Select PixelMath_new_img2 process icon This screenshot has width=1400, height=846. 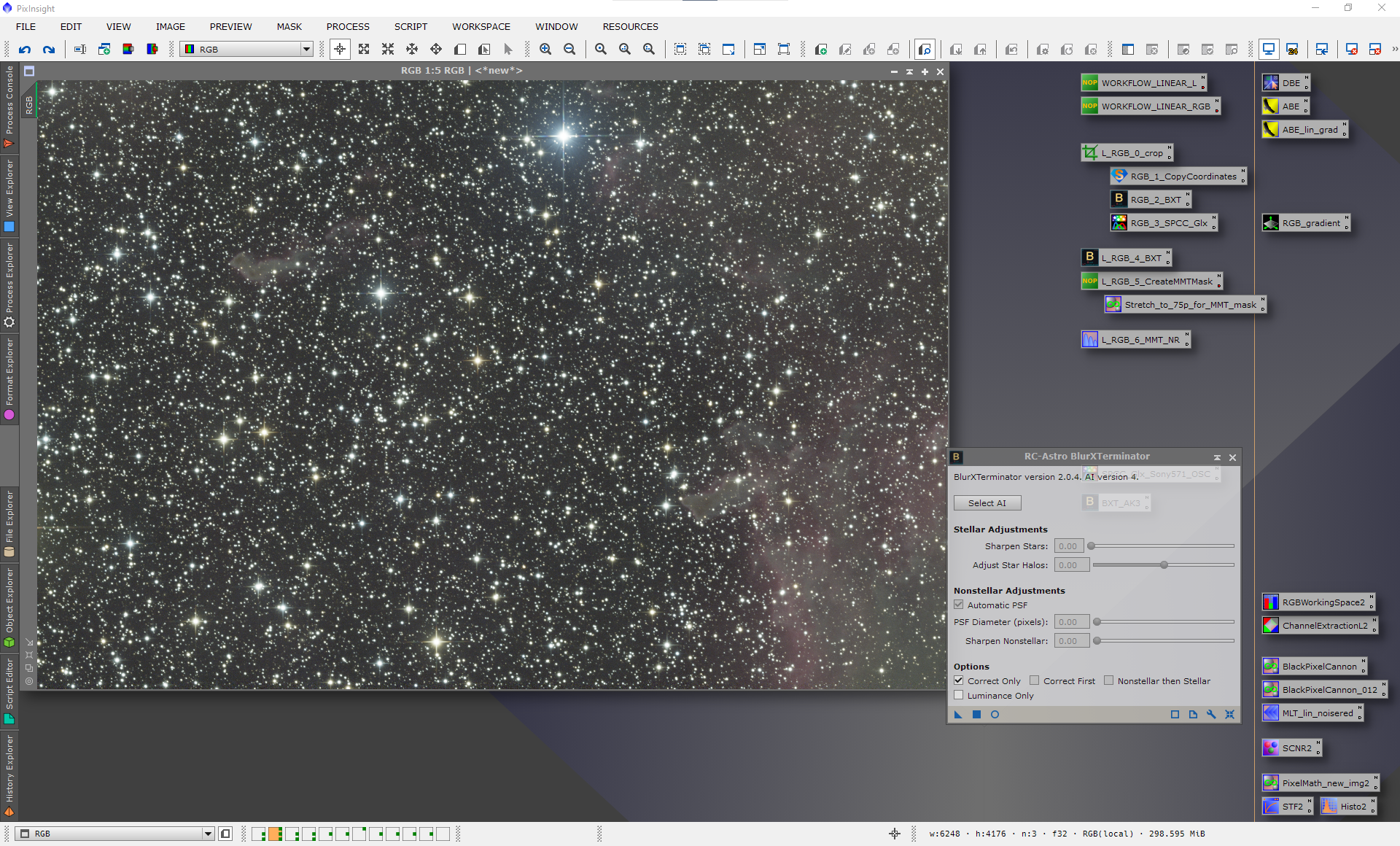coord(1321,783)
